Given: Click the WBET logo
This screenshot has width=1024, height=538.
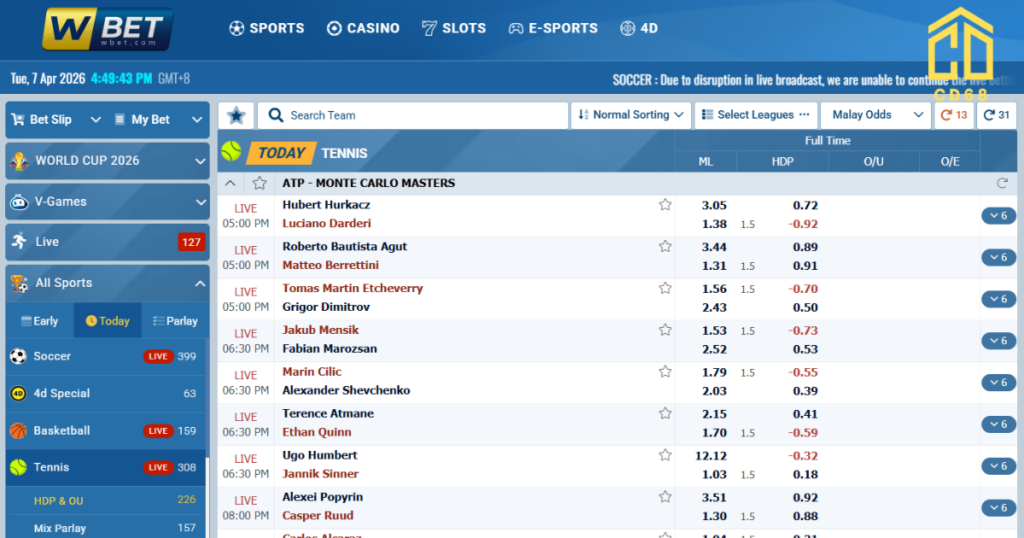Looking at the screenshot, I should [107, 29].
